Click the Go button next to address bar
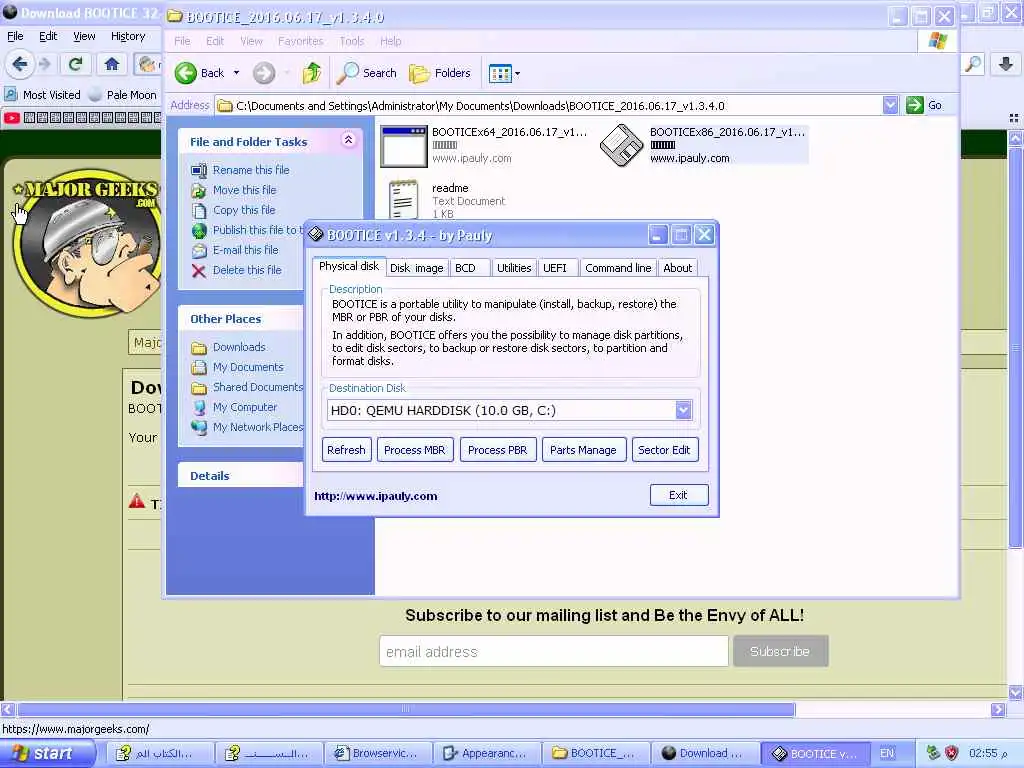The image size is (1024, 768). (x=924, y=105)
